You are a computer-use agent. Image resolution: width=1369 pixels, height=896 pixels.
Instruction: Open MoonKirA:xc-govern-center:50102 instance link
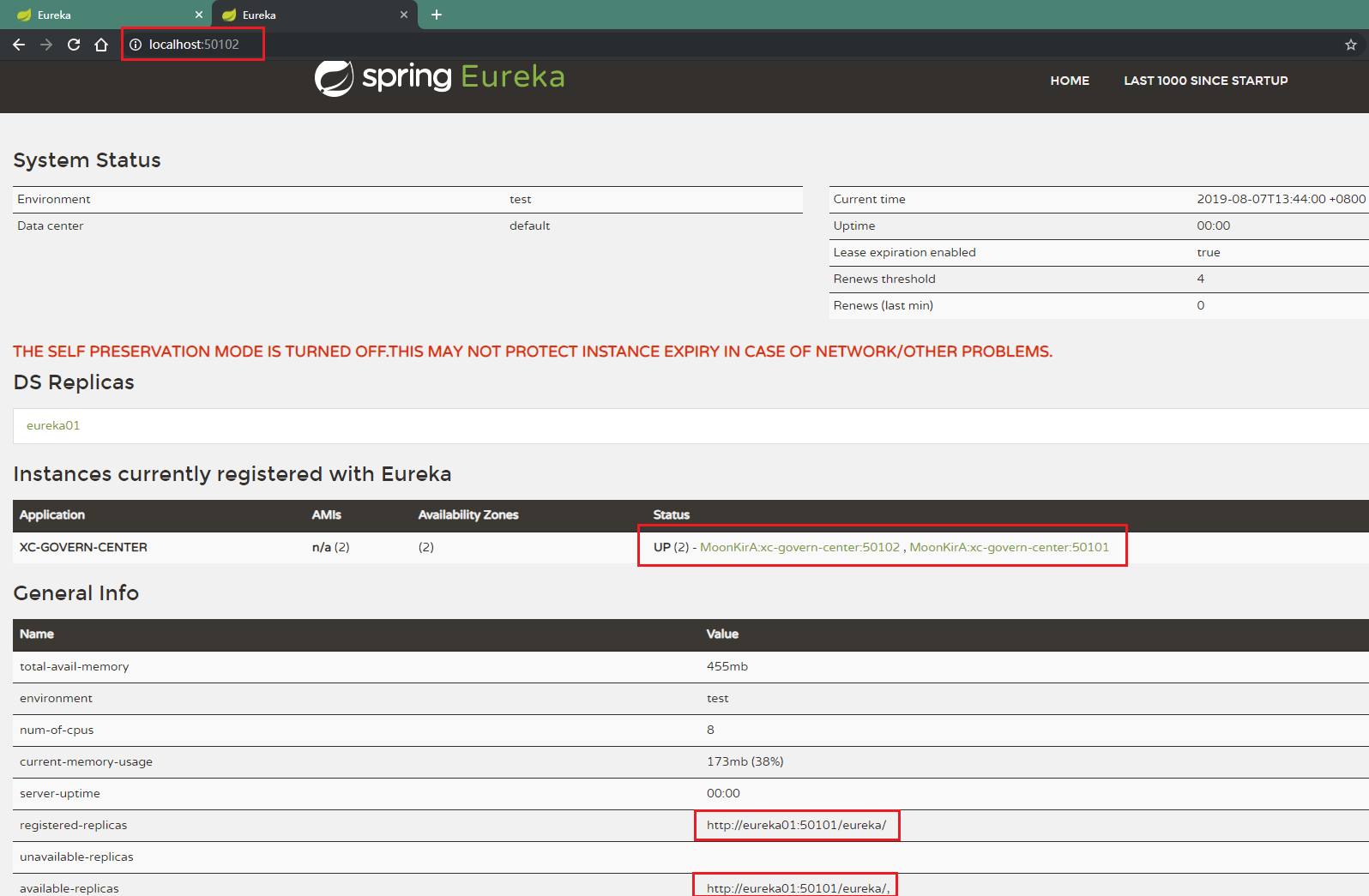coord(799,547)
